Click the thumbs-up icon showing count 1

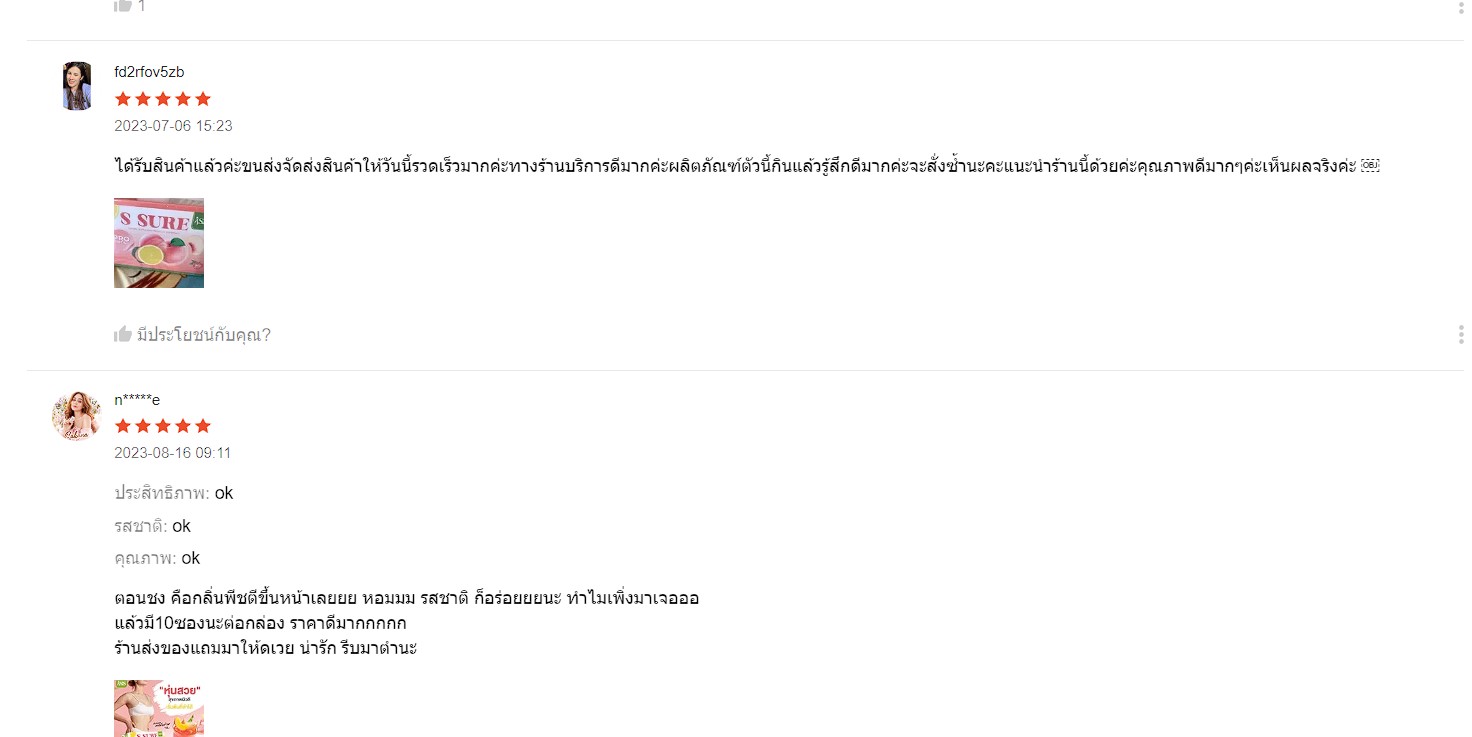[x=123, y=5]
